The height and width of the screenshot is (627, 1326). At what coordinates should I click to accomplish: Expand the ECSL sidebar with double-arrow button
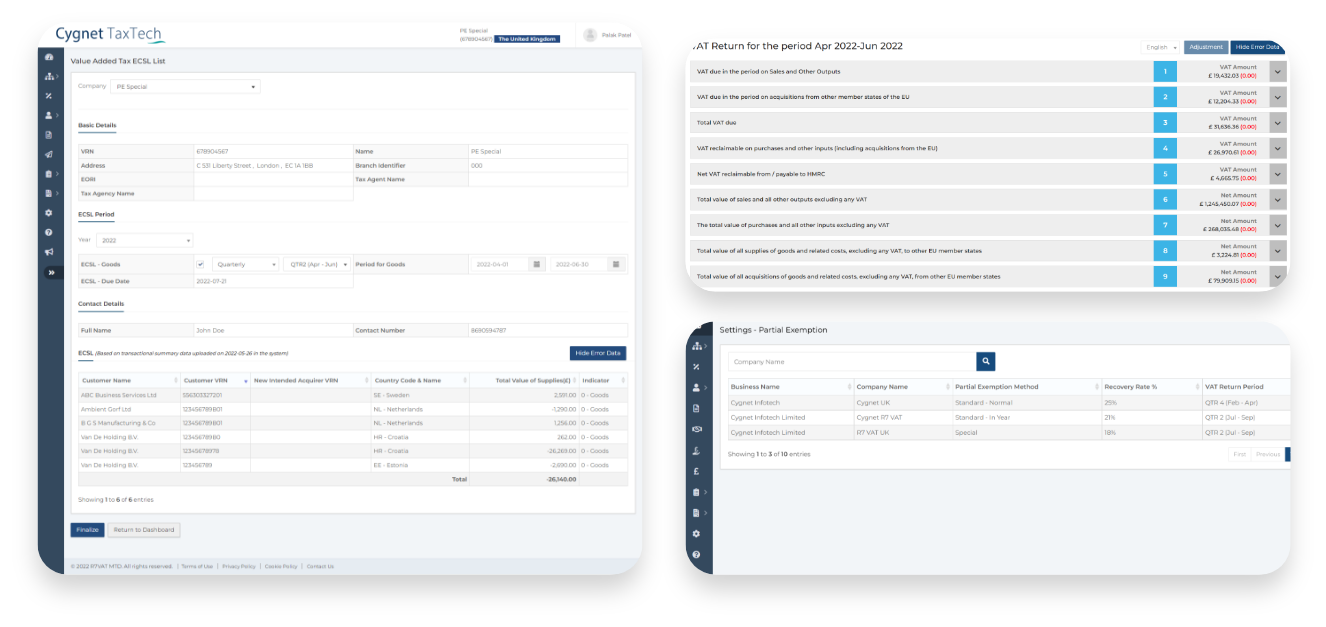(x=51, y=272)
